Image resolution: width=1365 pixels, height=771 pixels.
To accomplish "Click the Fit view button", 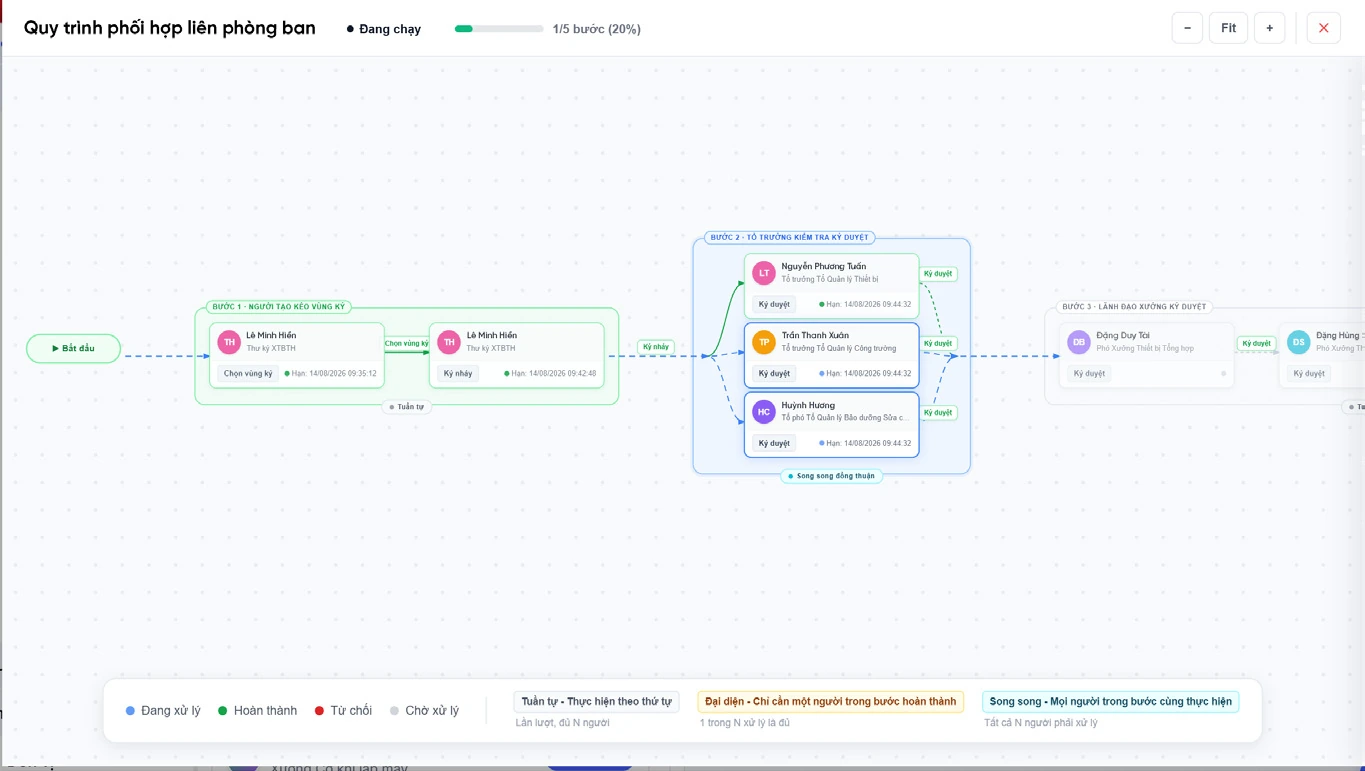I will (x=1228, y=28).
